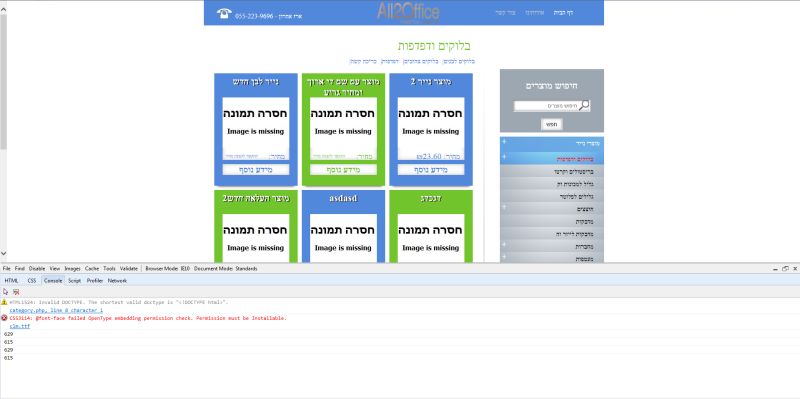800x399 pixels.
Task: Open the Validate menu in developer tools
Action: (x=129, y=268)
